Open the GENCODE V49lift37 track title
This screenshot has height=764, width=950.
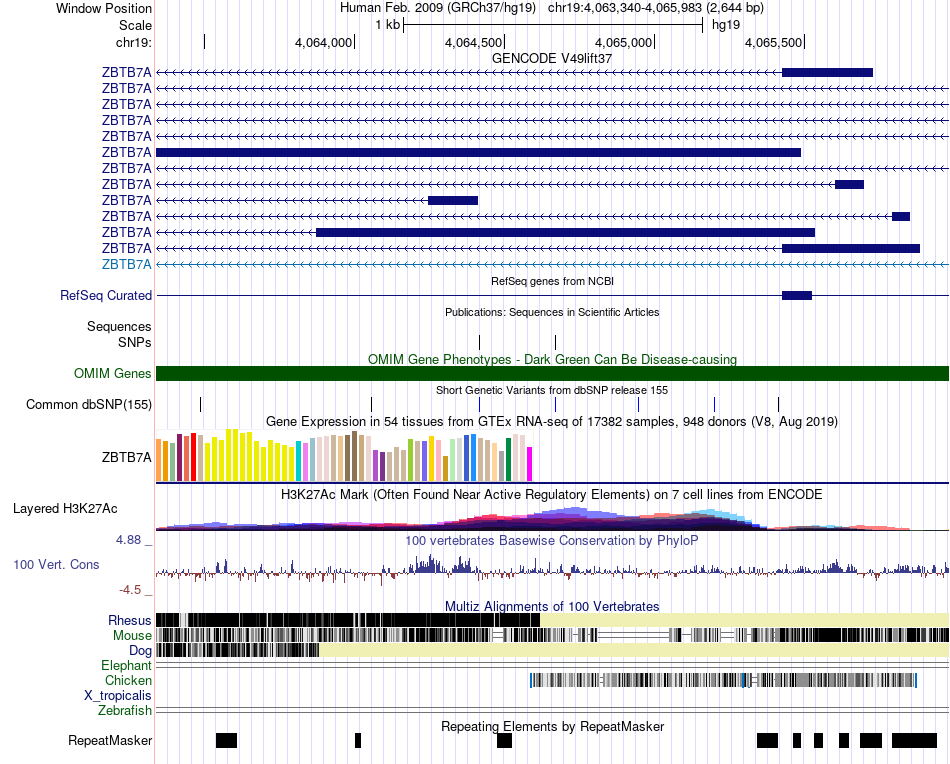point(551,58)
